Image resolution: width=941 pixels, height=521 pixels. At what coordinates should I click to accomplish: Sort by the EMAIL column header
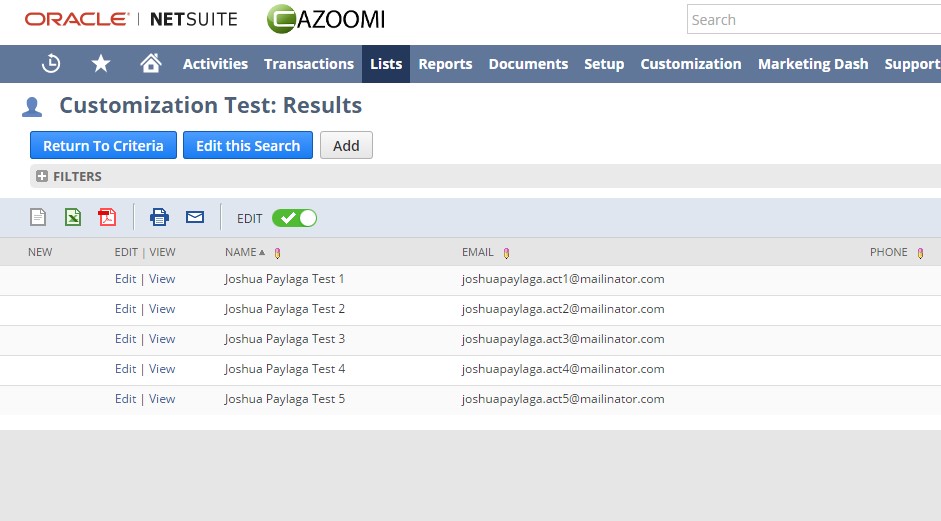pos(478,252)
